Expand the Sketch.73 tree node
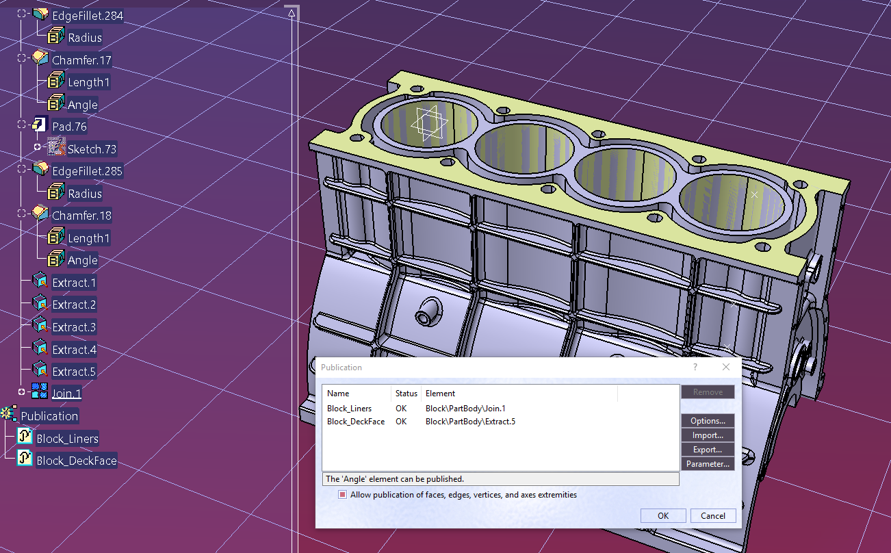 point(38,148)
